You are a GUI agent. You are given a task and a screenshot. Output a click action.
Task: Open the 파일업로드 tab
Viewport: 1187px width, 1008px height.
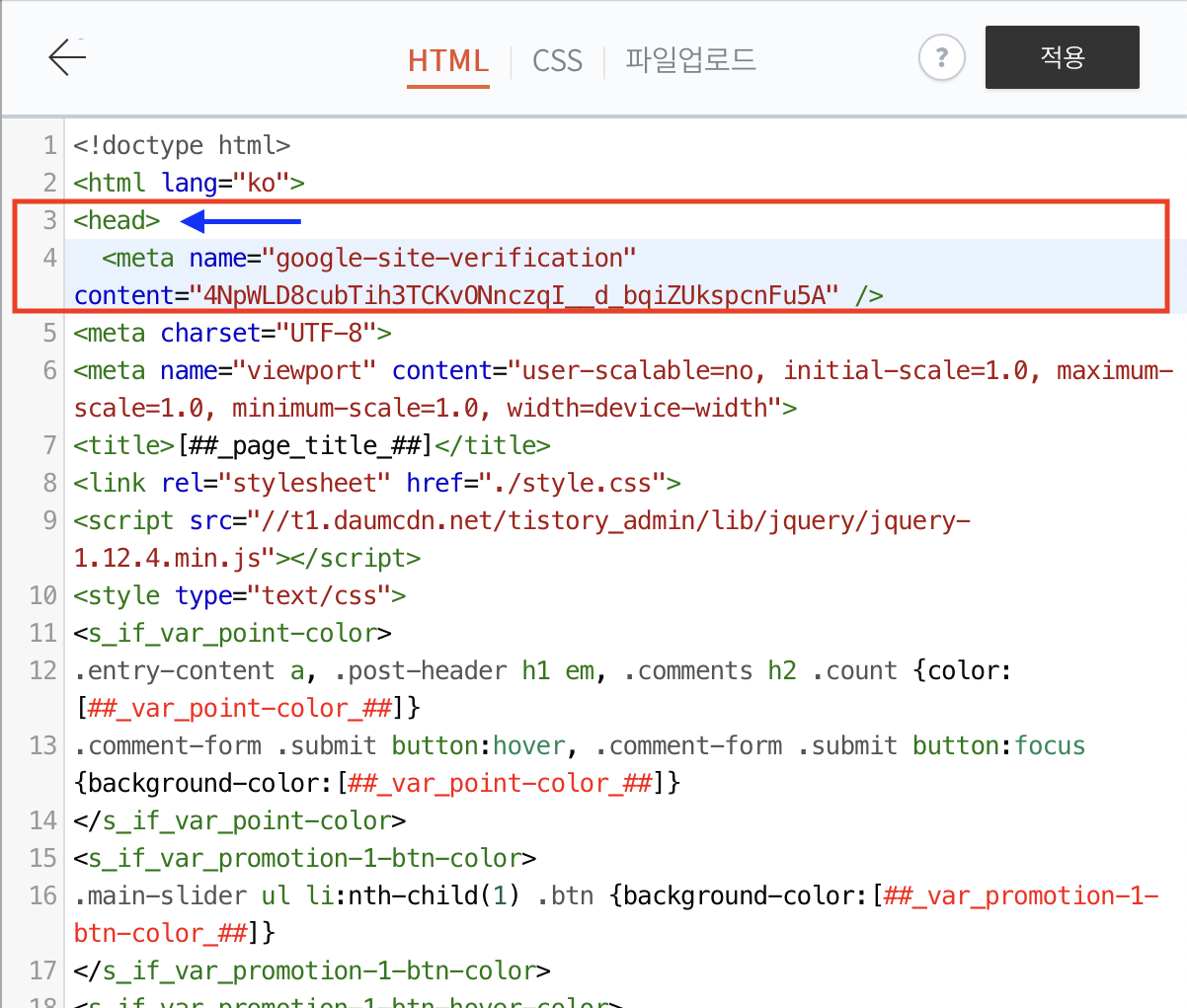(690, 60)
